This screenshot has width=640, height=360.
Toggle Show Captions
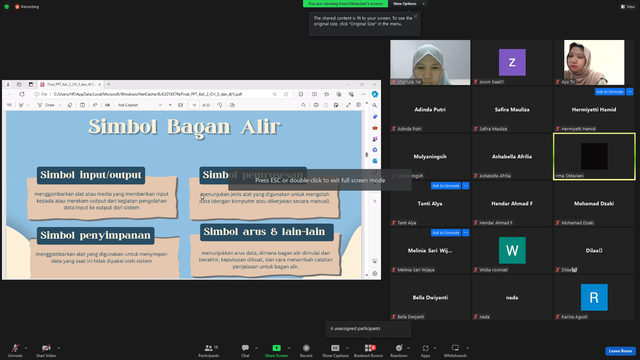[335, 350]
